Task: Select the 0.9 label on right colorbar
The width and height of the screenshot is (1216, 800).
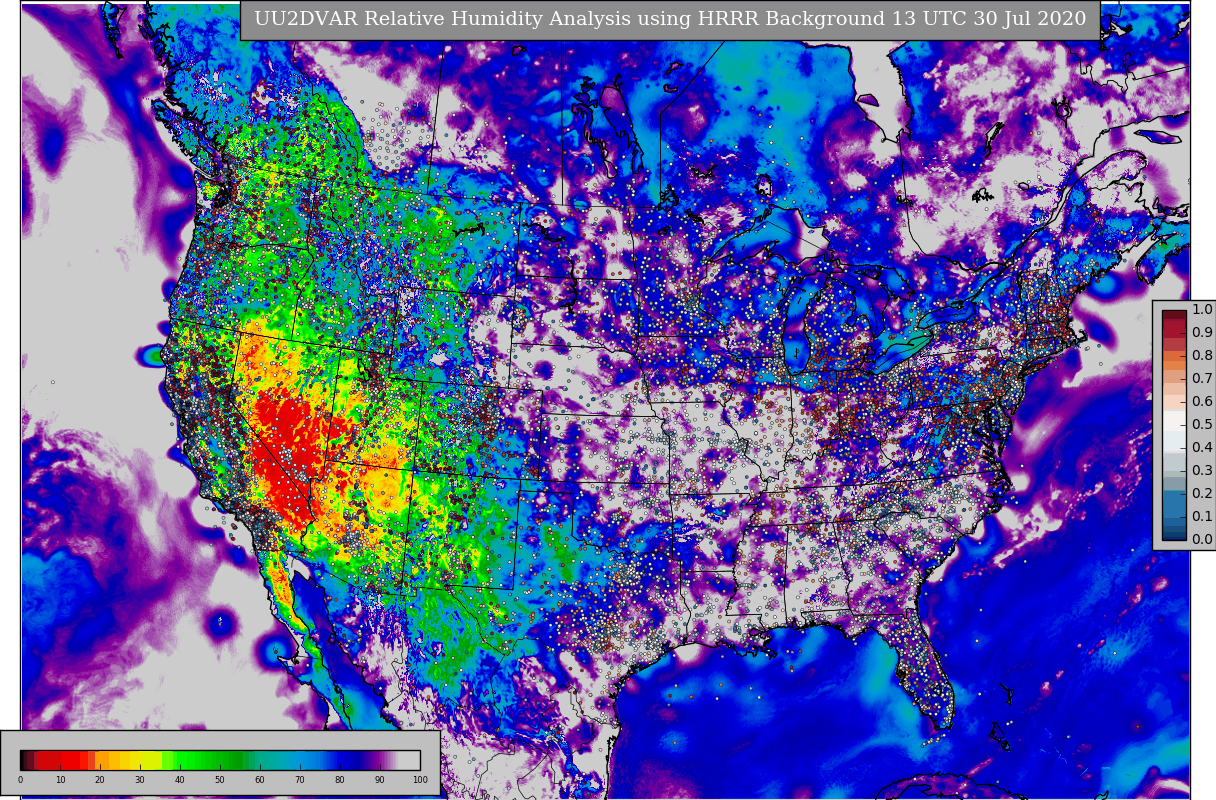Action: point(1202,333)
